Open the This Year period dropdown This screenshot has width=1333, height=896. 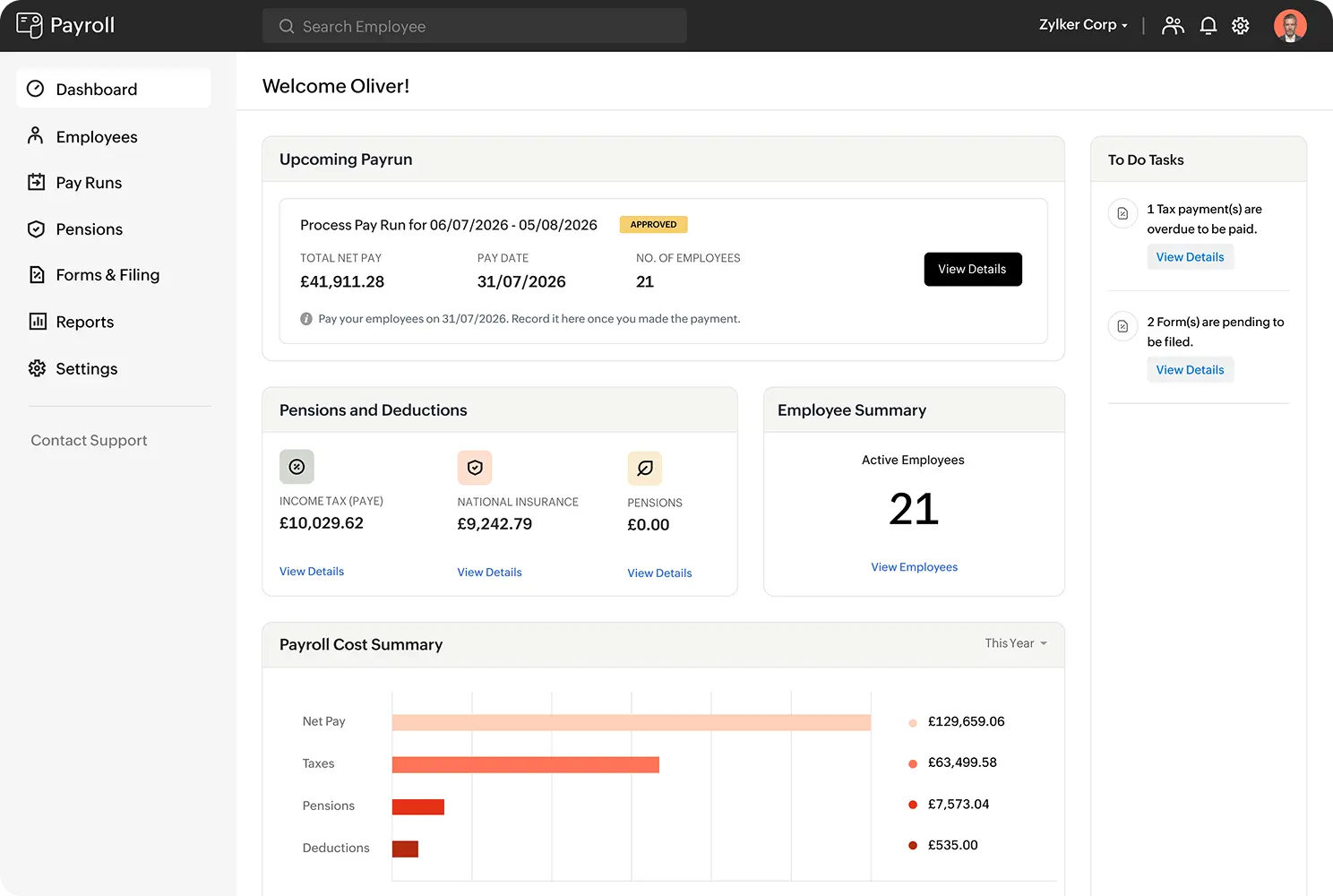(1016, 643)
